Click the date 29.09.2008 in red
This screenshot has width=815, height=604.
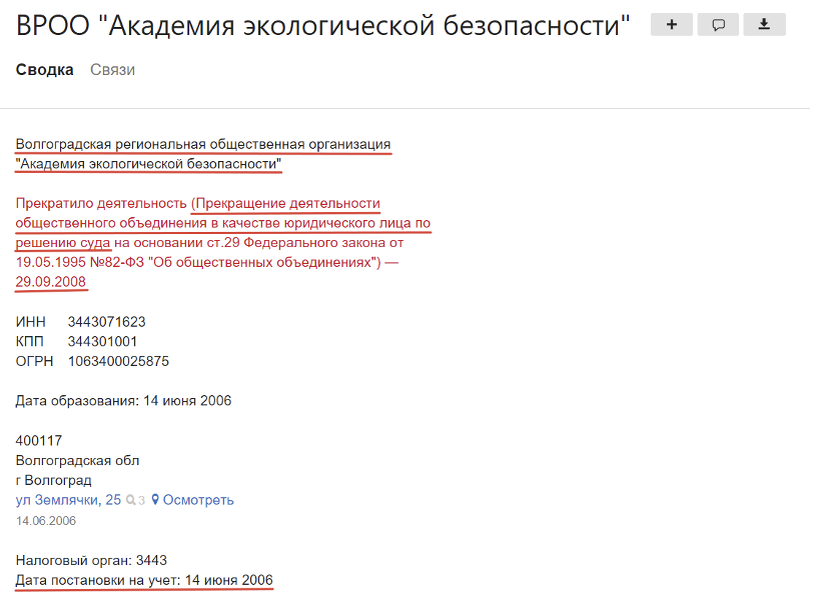(x=50, y=282)
